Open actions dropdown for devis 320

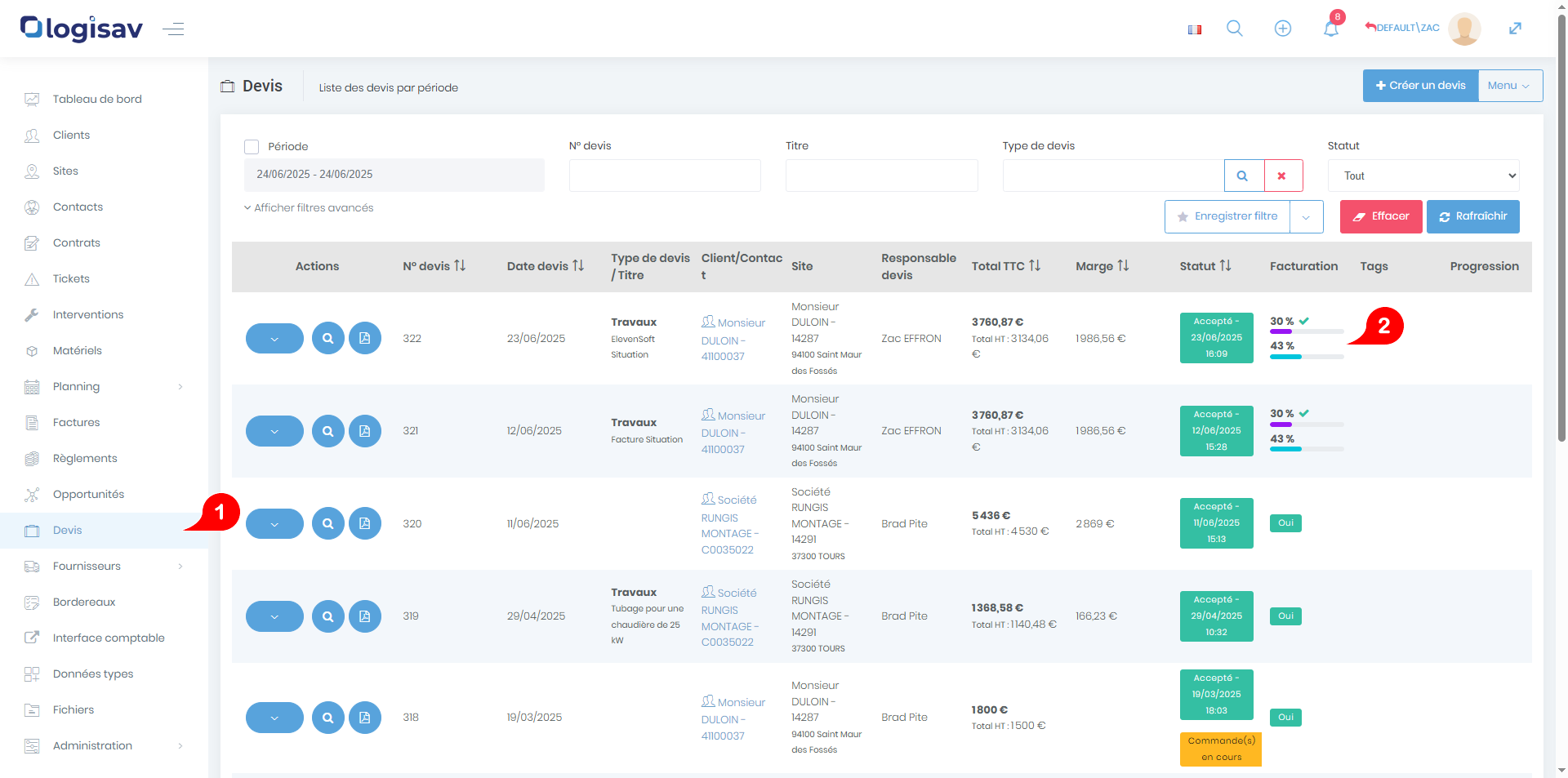[x=274, y=523]
